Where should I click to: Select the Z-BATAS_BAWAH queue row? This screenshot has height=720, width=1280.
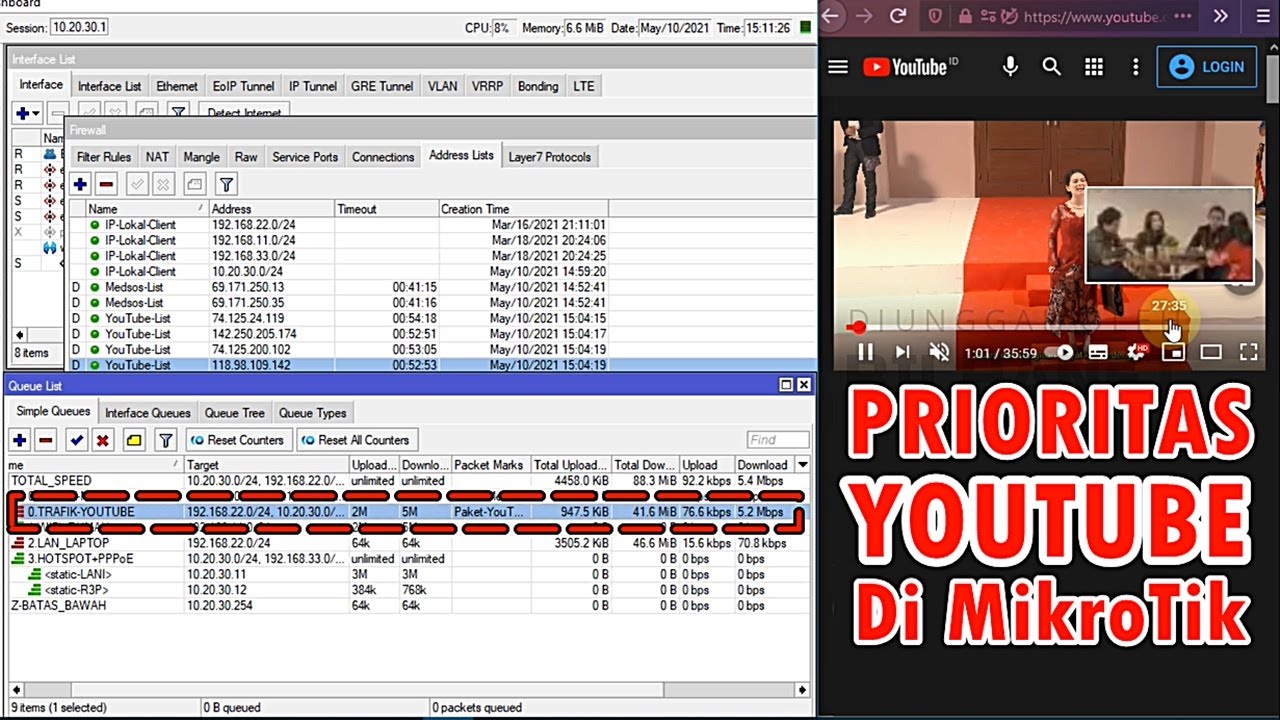408,605
